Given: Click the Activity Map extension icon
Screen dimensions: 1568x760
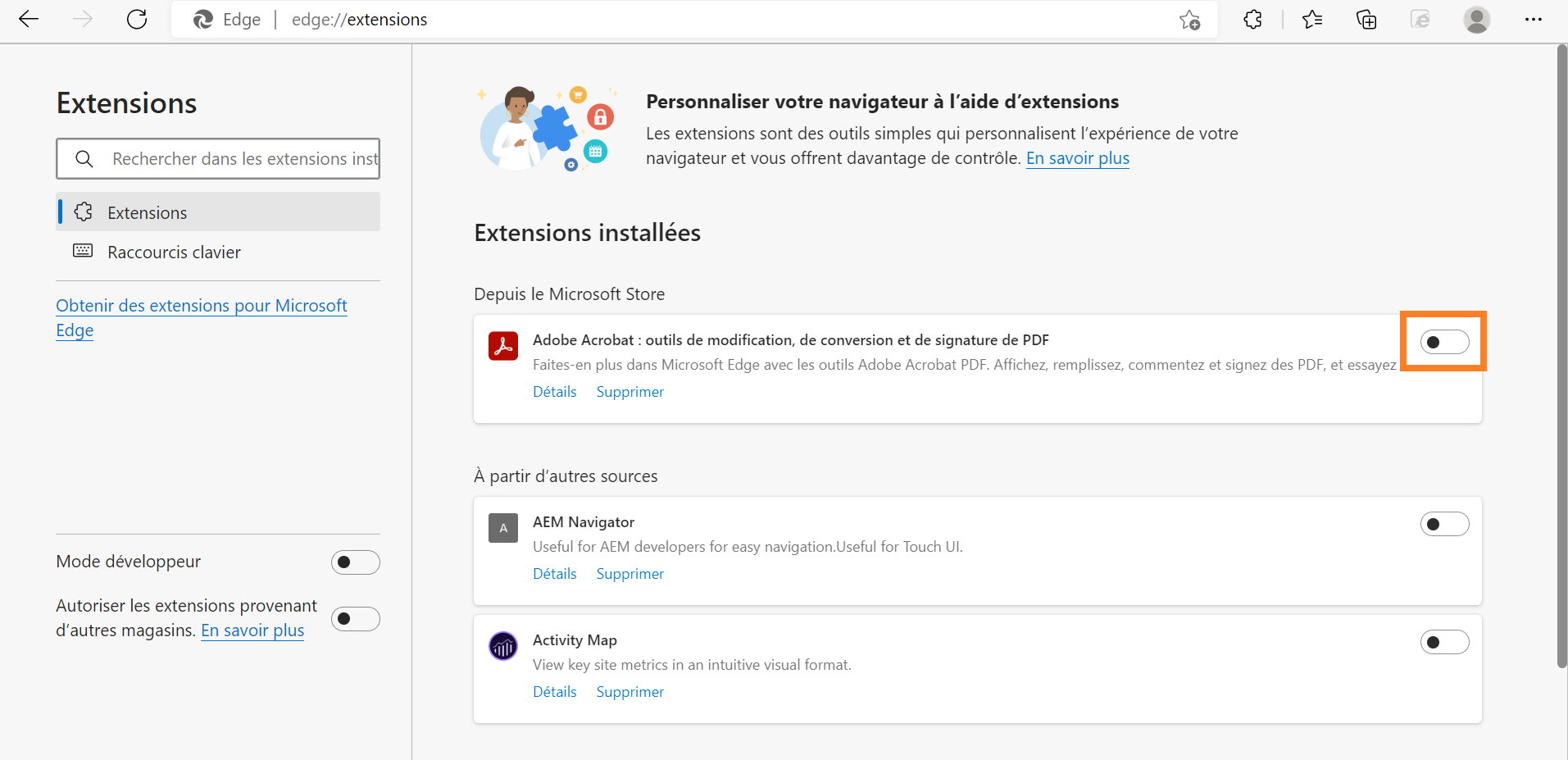Looking at the screenshot, I should point(503,645).
